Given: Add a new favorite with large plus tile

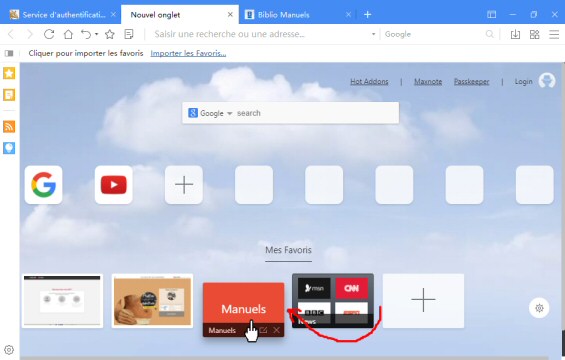Looking at the screenshot, I should click(423, 301).
